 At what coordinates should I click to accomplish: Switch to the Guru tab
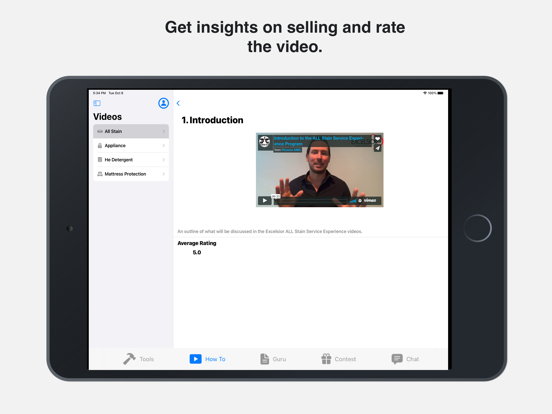point(273,359)
